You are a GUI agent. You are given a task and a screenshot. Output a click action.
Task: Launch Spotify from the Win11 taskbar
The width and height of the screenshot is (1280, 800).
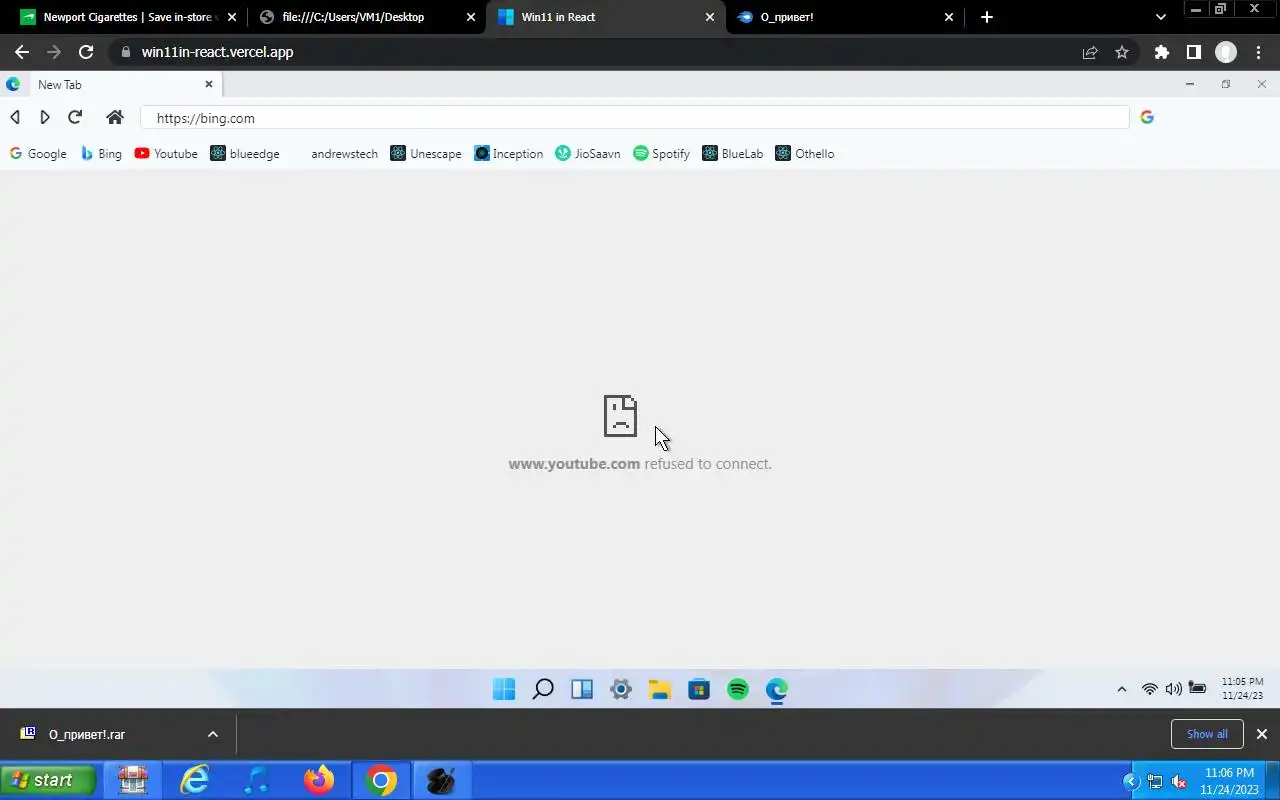[x=738, y=689]
